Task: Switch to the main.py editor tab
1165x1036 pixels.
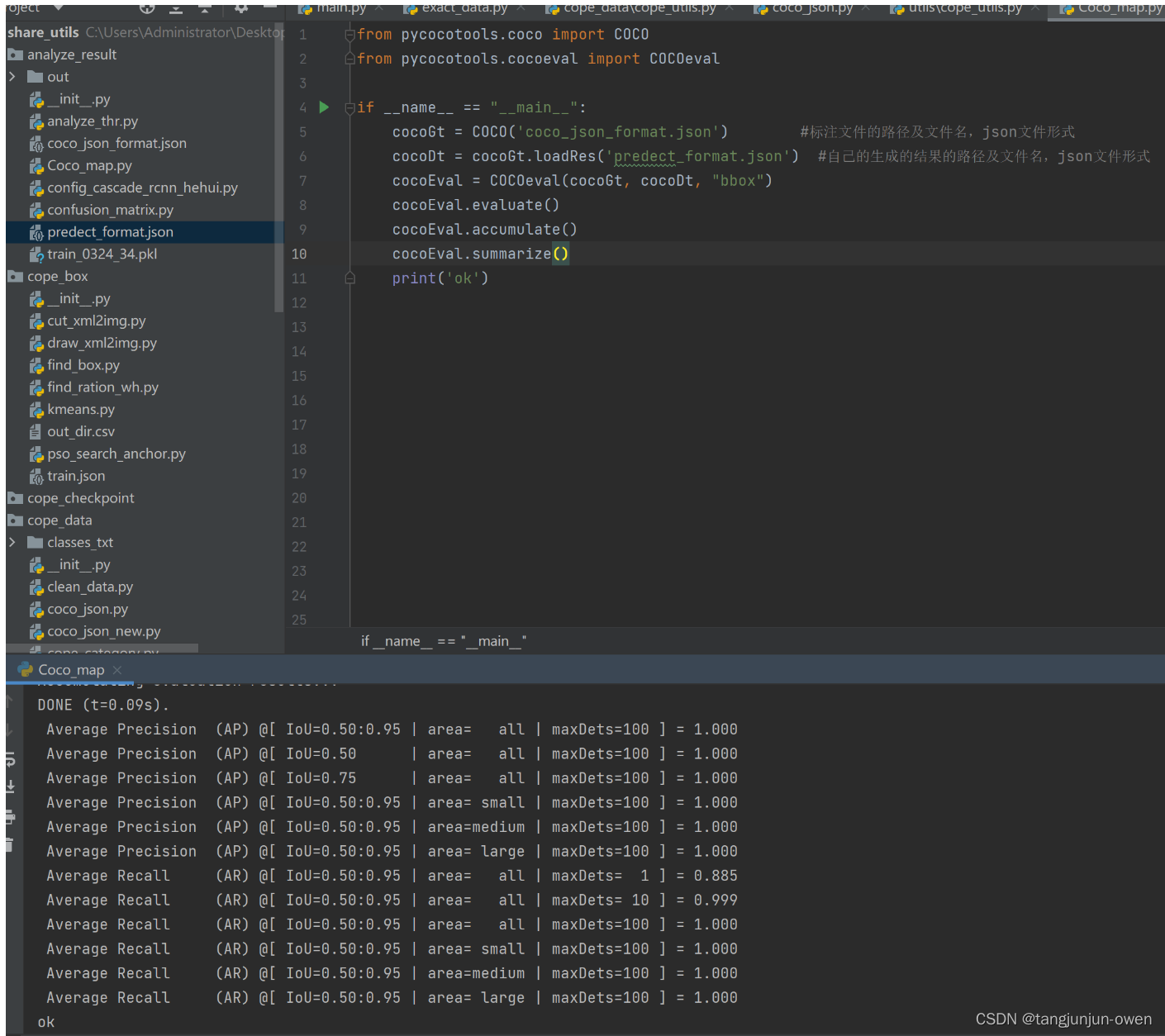Action: 341,8
